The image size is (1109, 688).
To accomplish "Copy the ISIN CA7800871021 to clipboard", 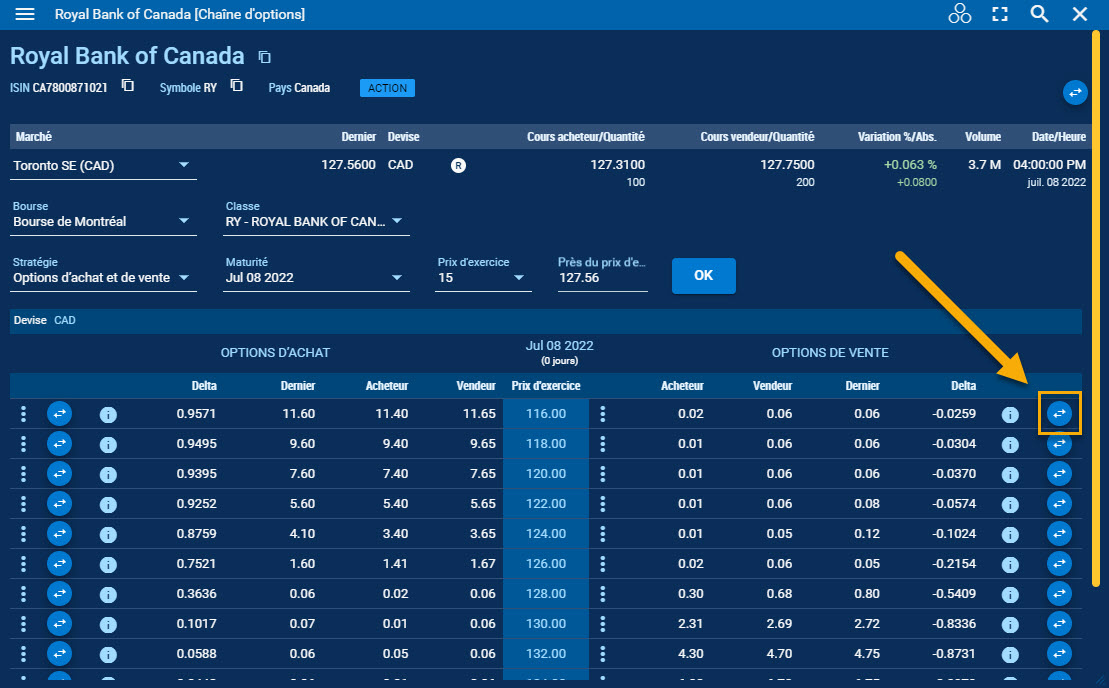I will pos(128,86).
